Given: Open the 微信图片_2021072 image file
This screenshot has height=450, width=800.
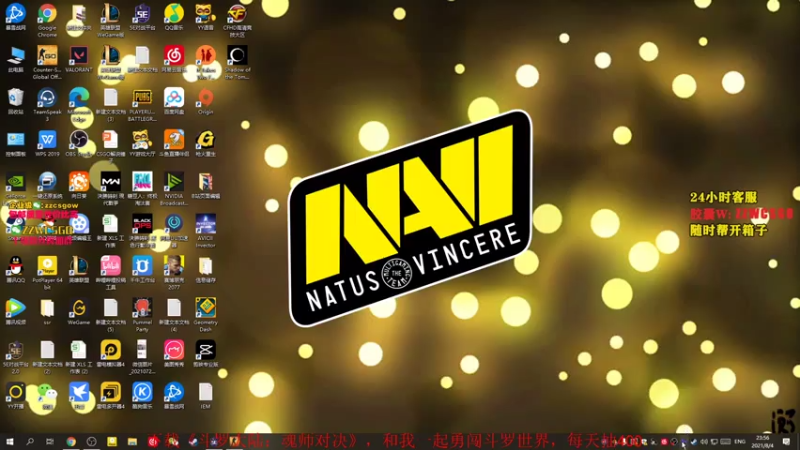Looking at the screenshot, I should pyautogui.click(x=142, y=357).
